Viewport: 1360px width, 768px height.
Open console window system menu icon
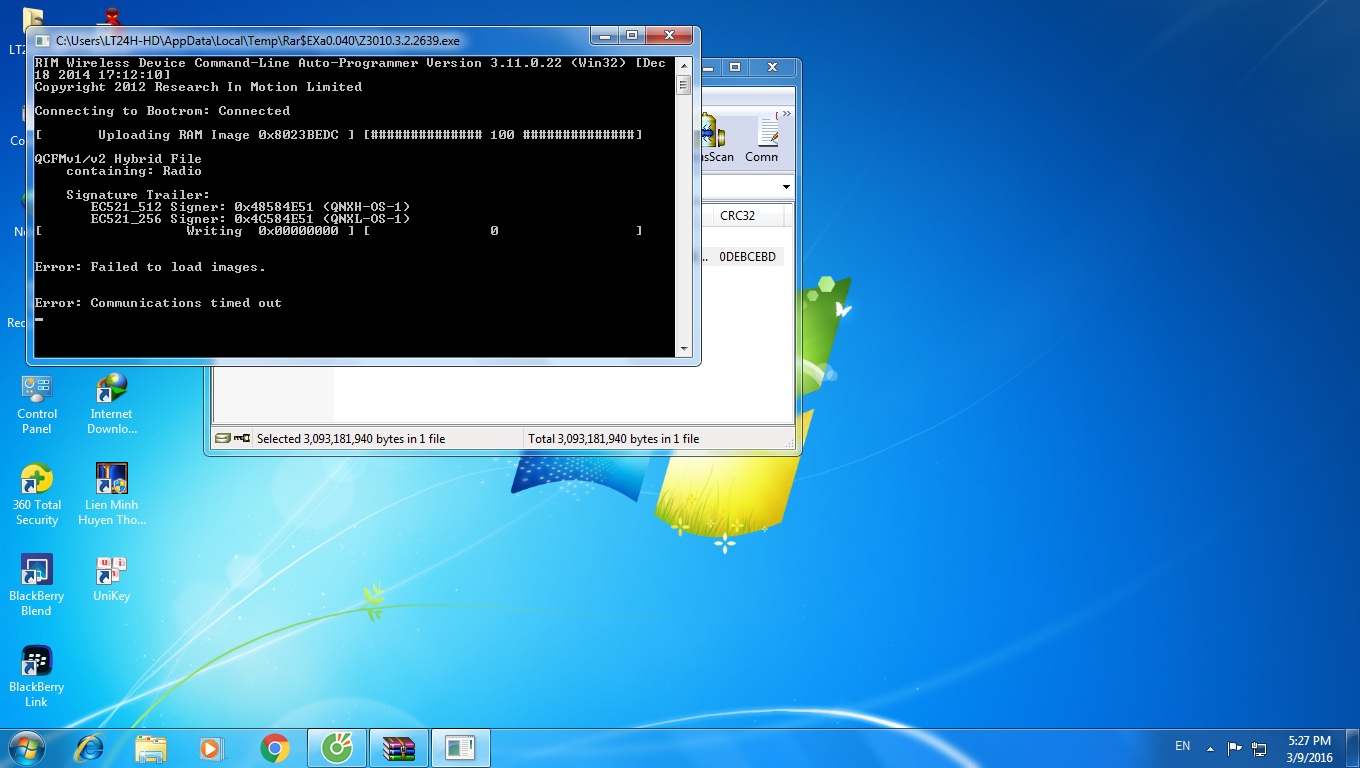[x=42, y=41]
